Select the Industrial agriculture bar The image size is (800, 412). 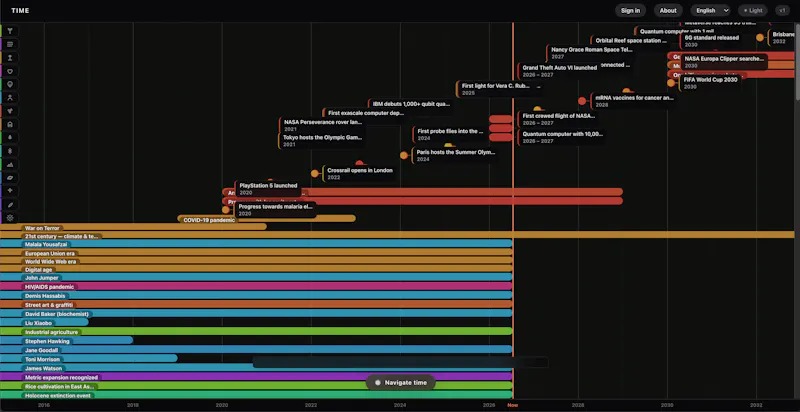[x=256, y=331]
